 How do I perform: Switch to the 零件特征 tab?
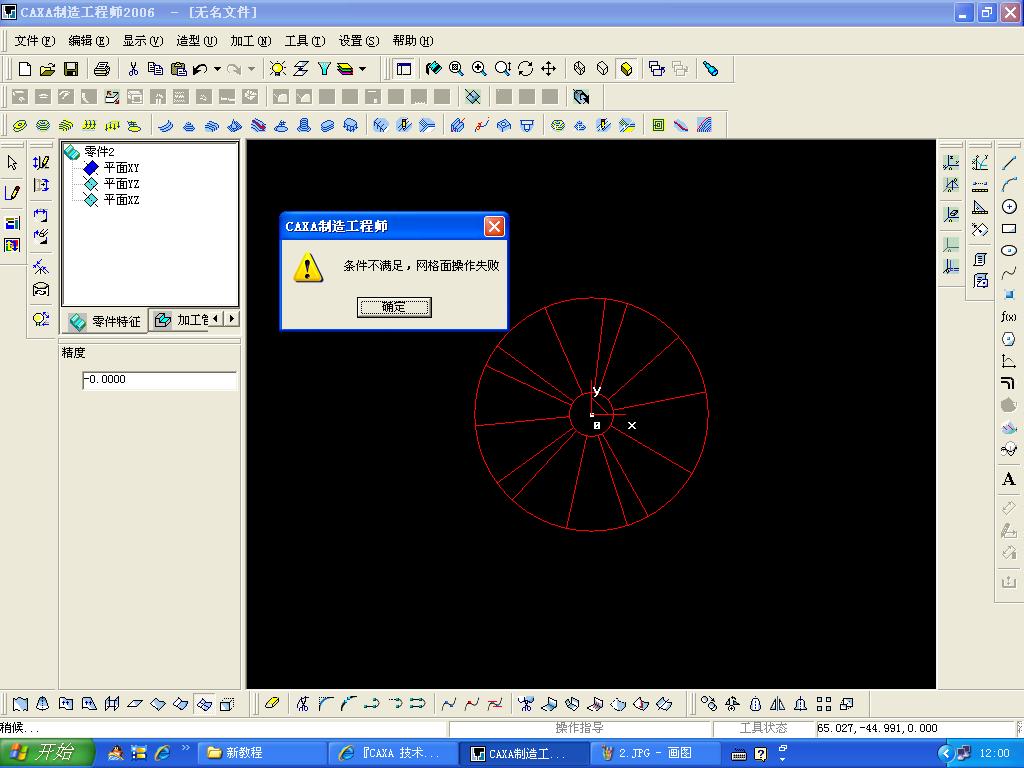tap(105, 321)
